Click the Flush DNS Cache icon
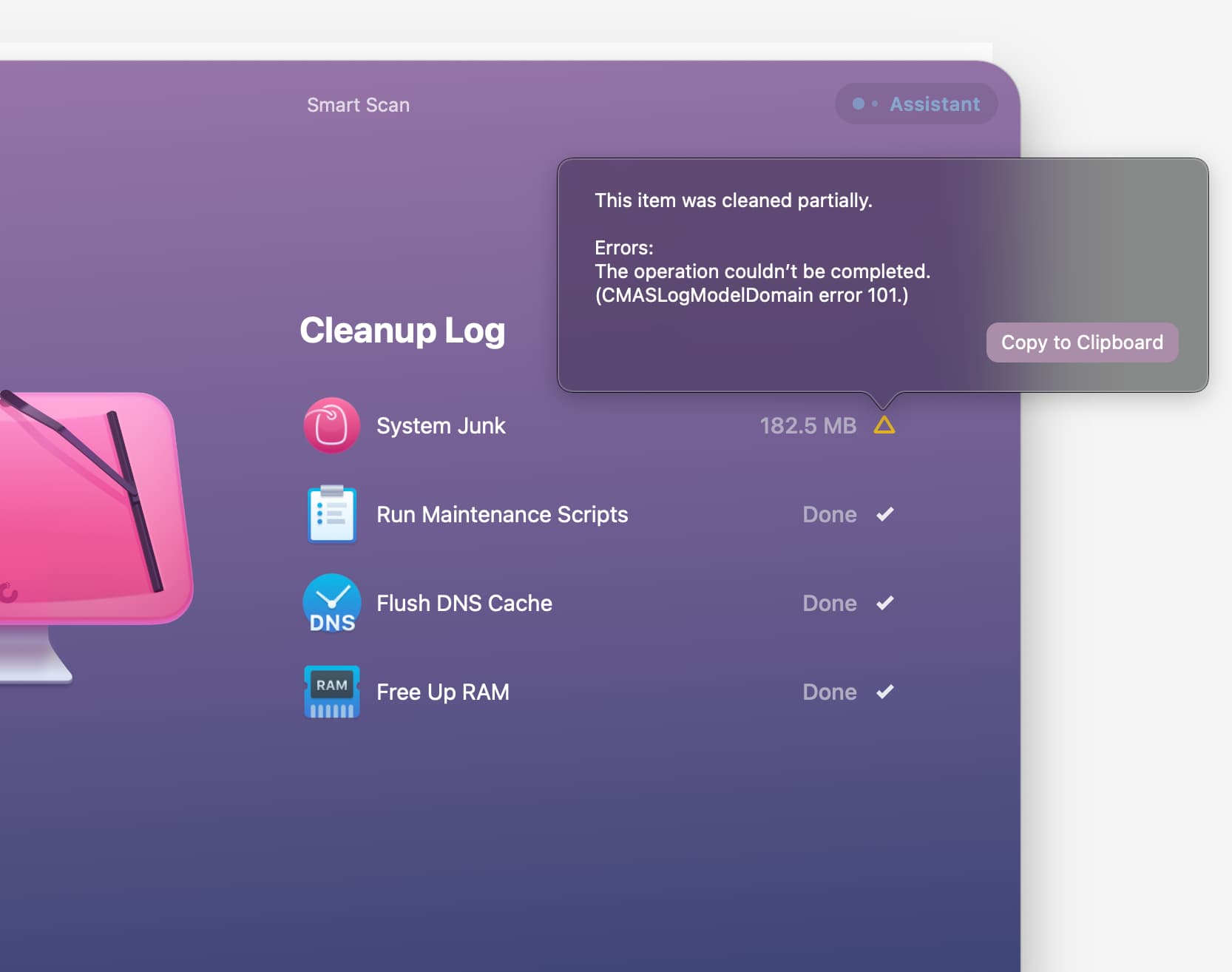 pyautogui.click(x=331, y=604)
